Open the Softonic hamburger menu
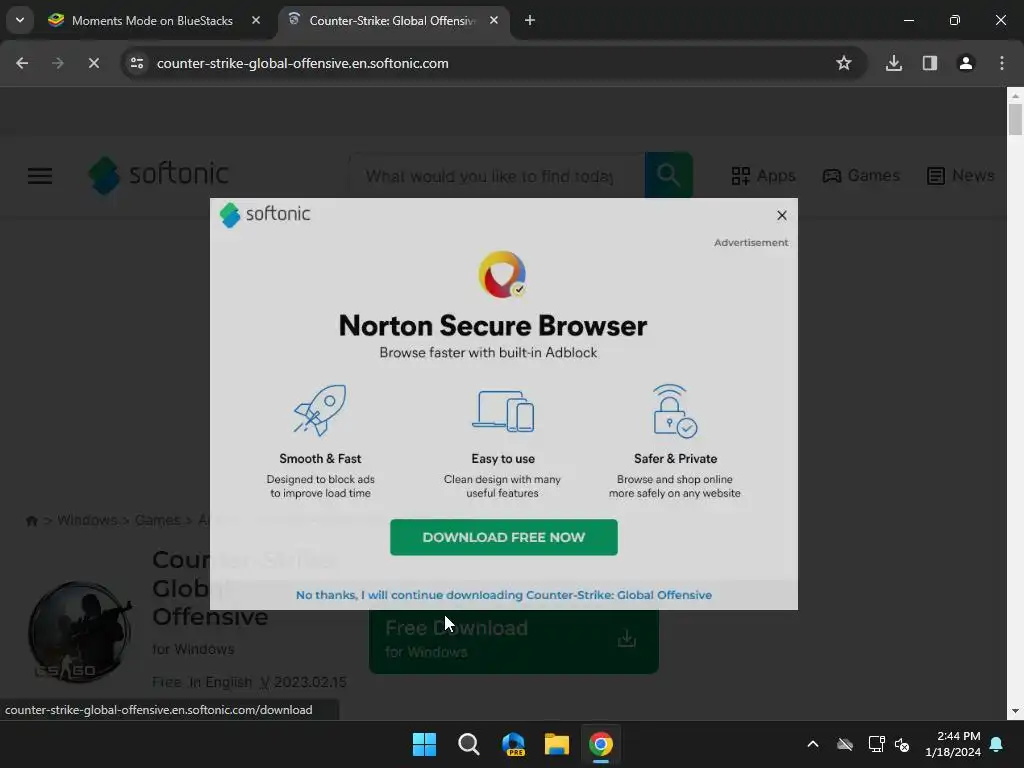The width and height of the screenshot is (1024, 768). click(x=40, y=176)
